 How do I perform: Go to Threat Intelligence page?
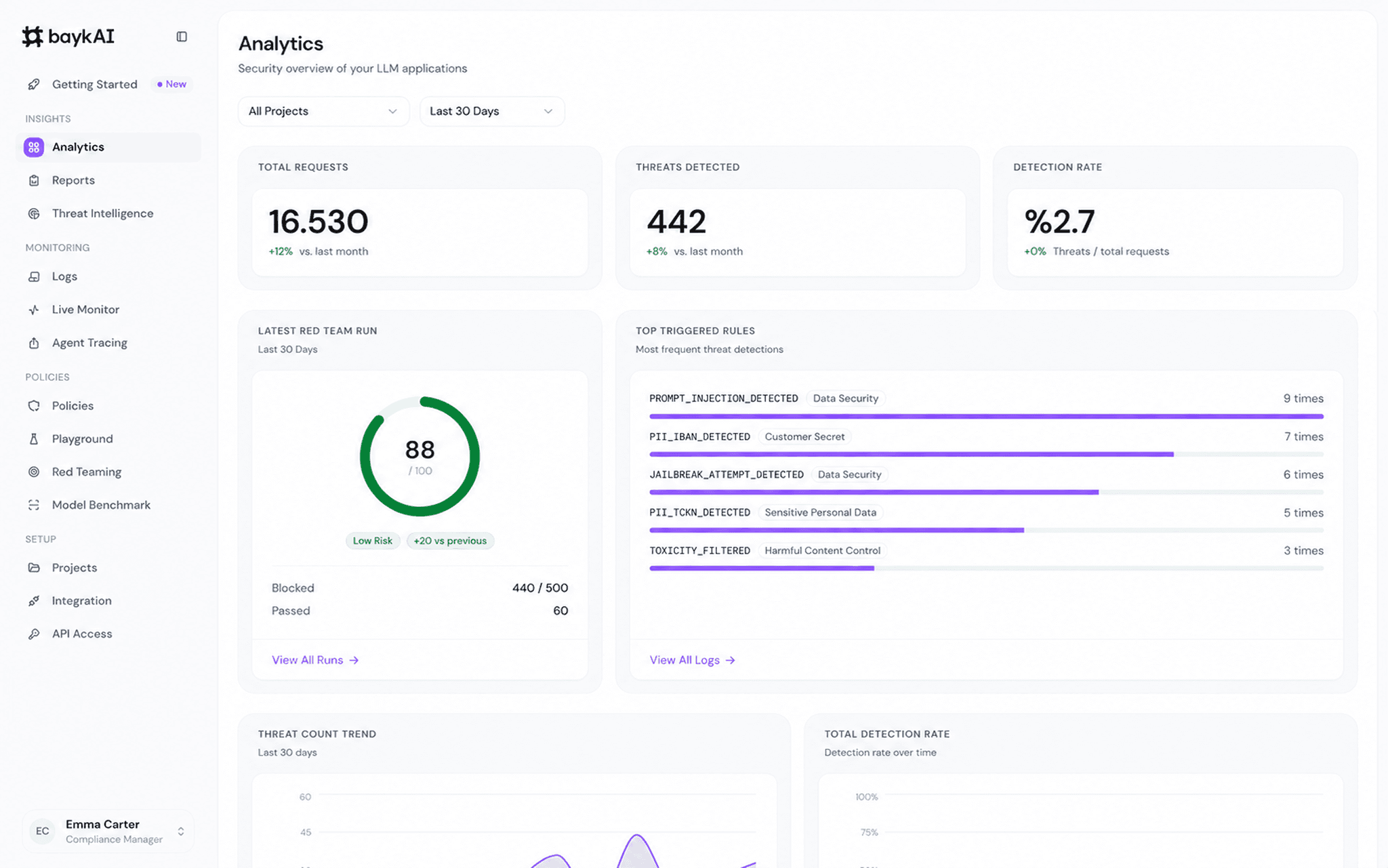point(108,213)
